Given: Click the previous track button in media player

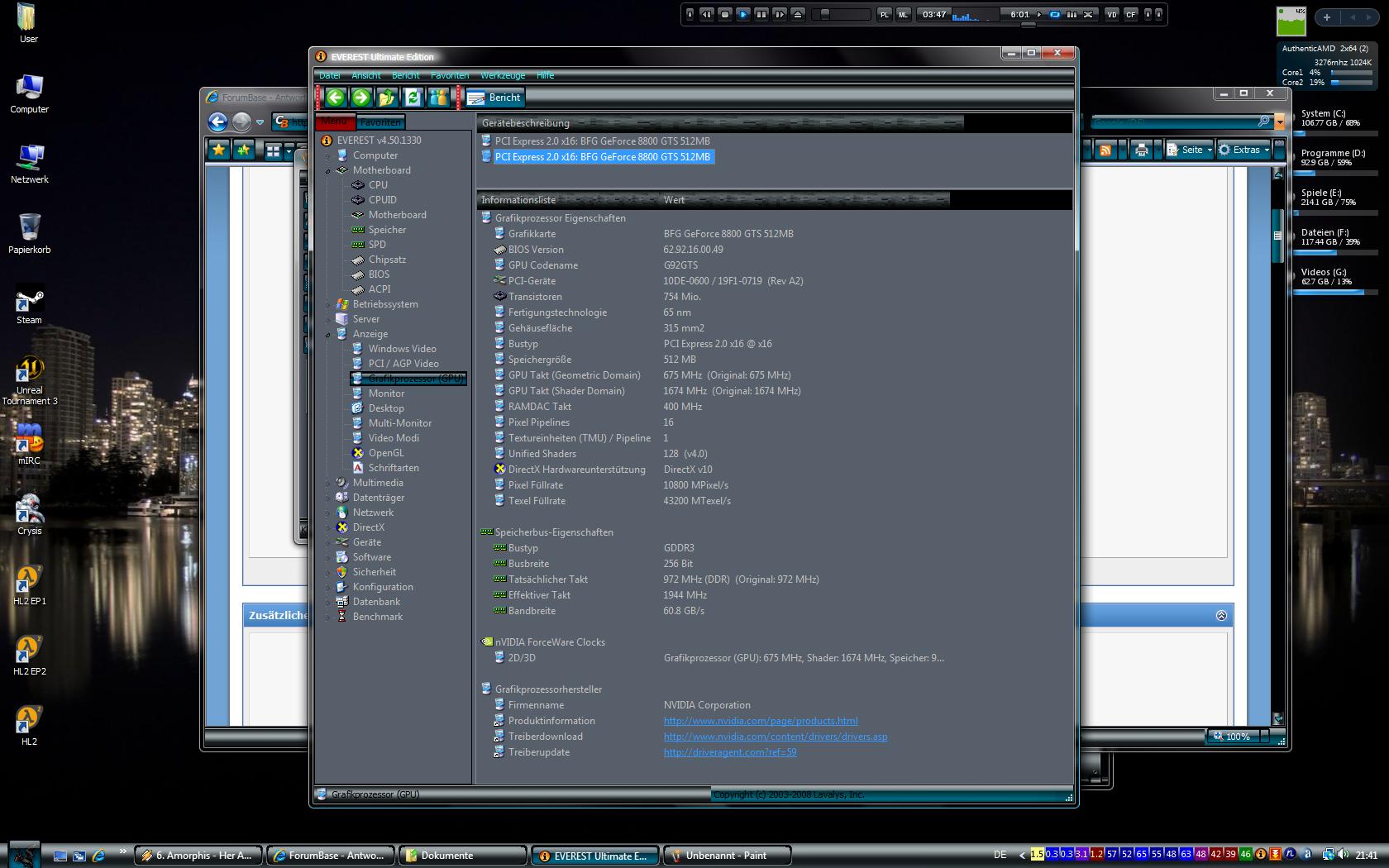Looking at the screenshot, I should click(x=706, y=14).
